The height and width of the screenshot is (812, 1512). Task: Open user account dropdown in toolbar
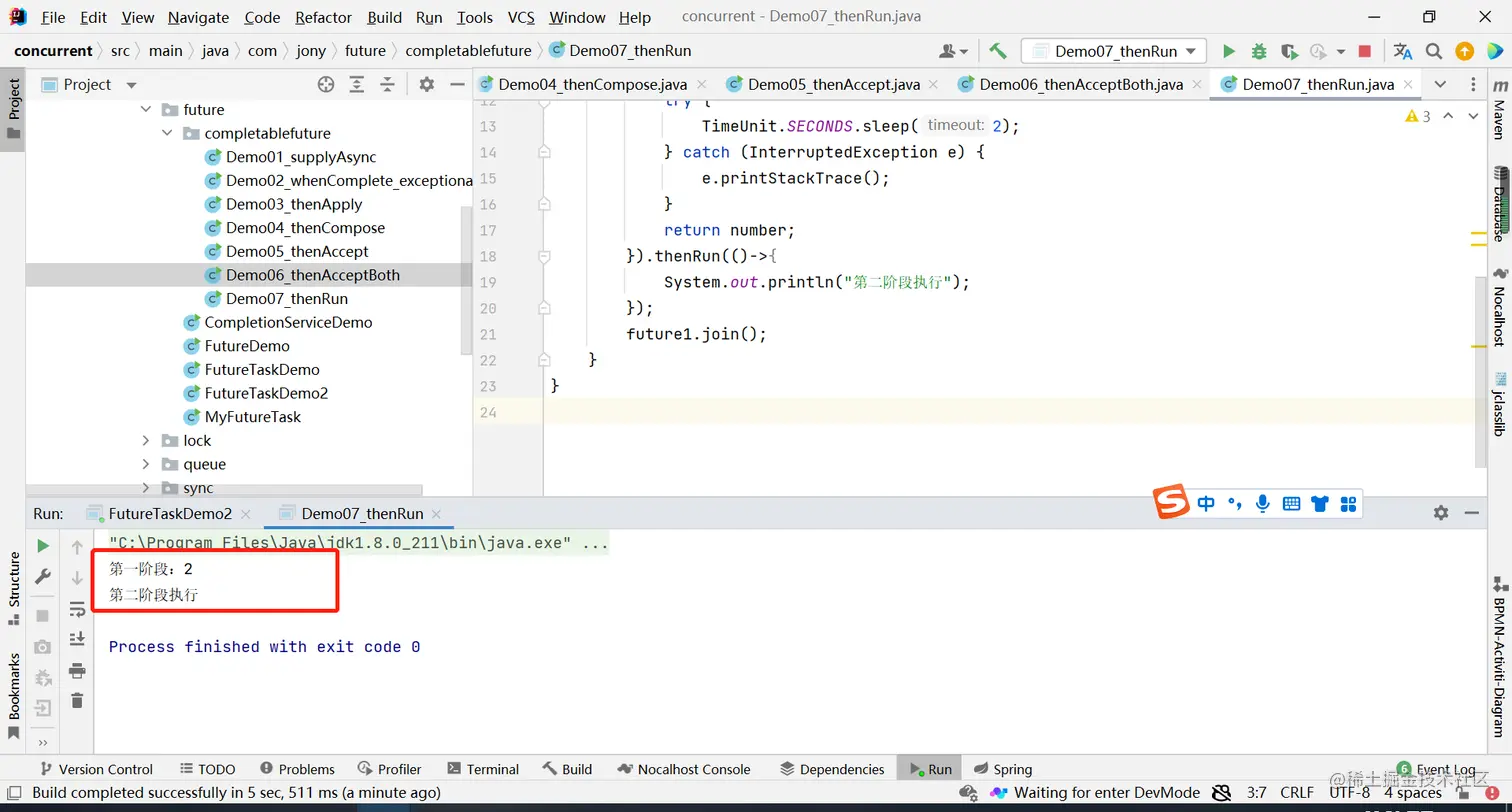click(x=954, y=51)
